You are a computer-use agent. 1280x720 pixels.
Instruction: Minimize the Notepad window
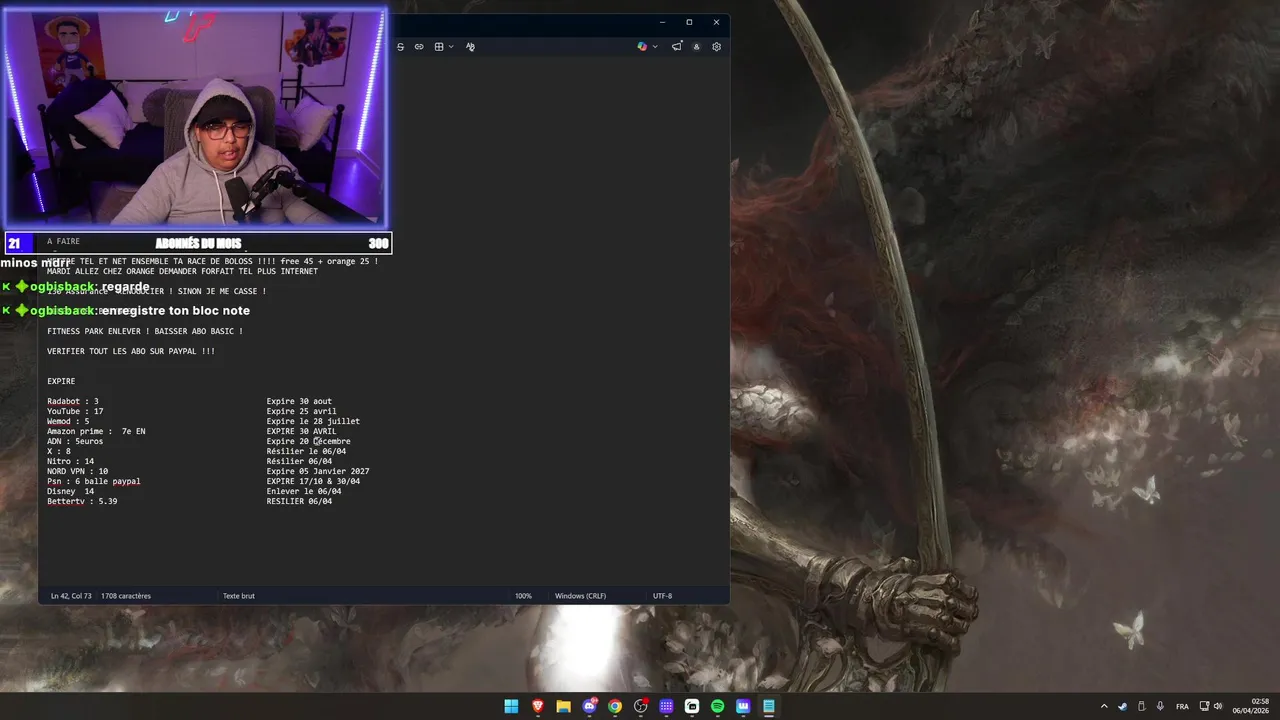(x=662, y=22)
